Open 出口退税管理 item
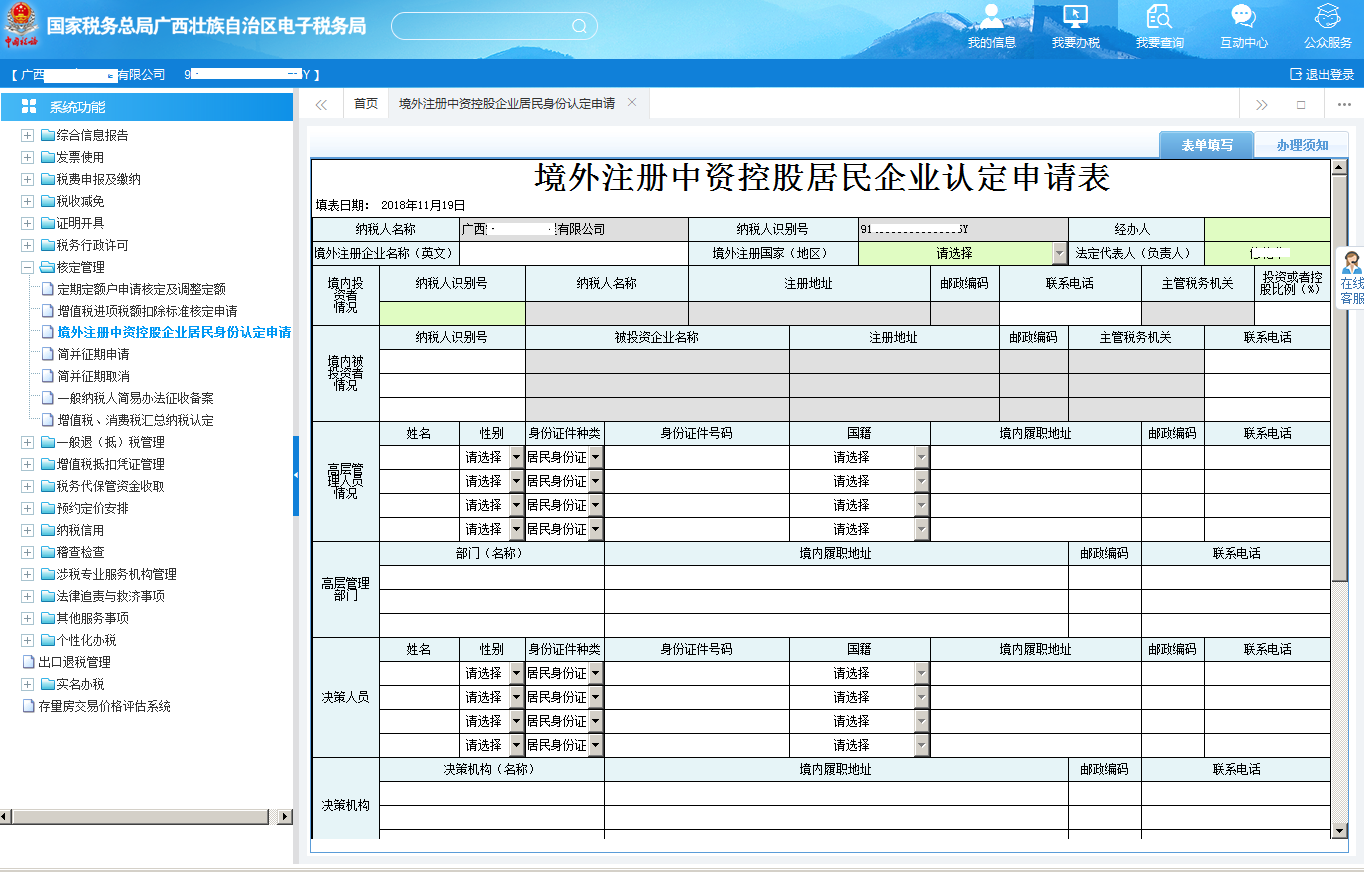Image resolution: width=1364 pixels, height=872 pixels. coord(74,662)
